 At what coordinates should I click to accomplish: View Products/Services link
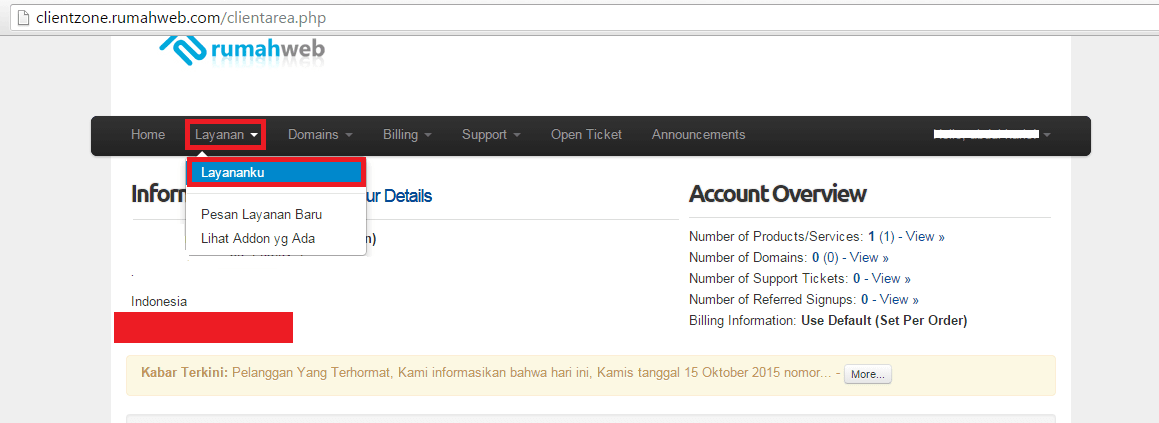pos(925,237)
